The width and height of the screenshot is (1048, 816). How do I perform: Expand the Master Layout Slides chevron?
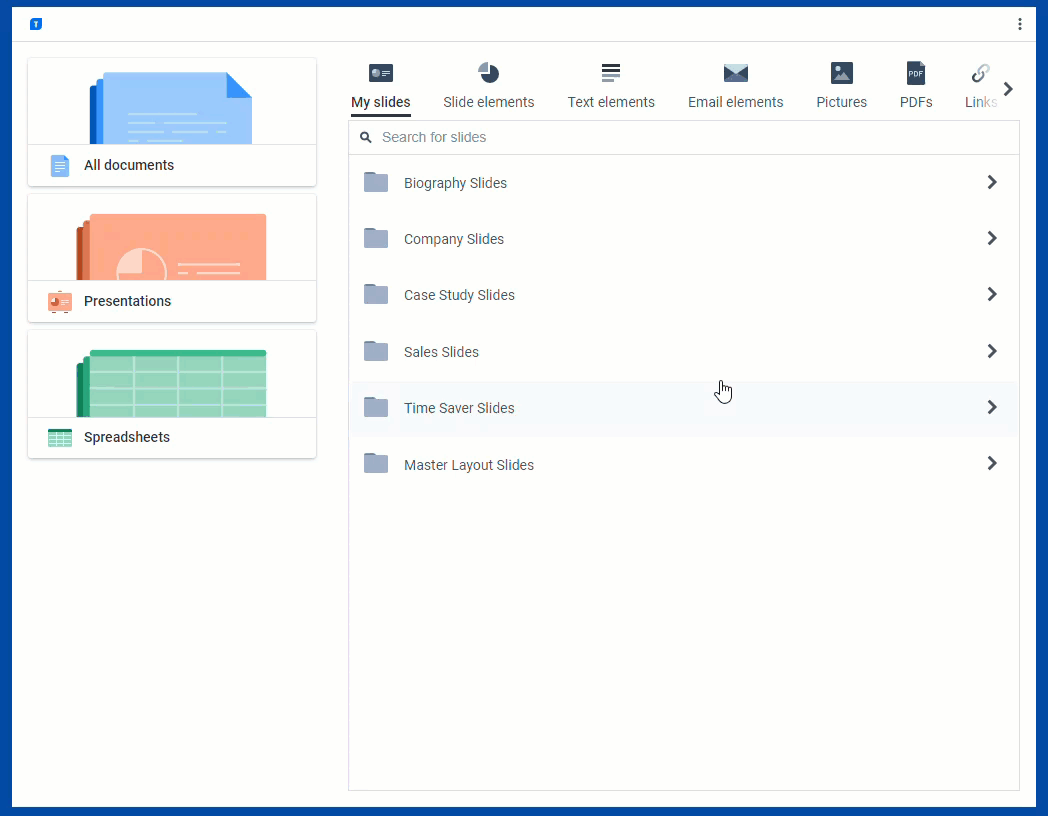click(992, 463)
